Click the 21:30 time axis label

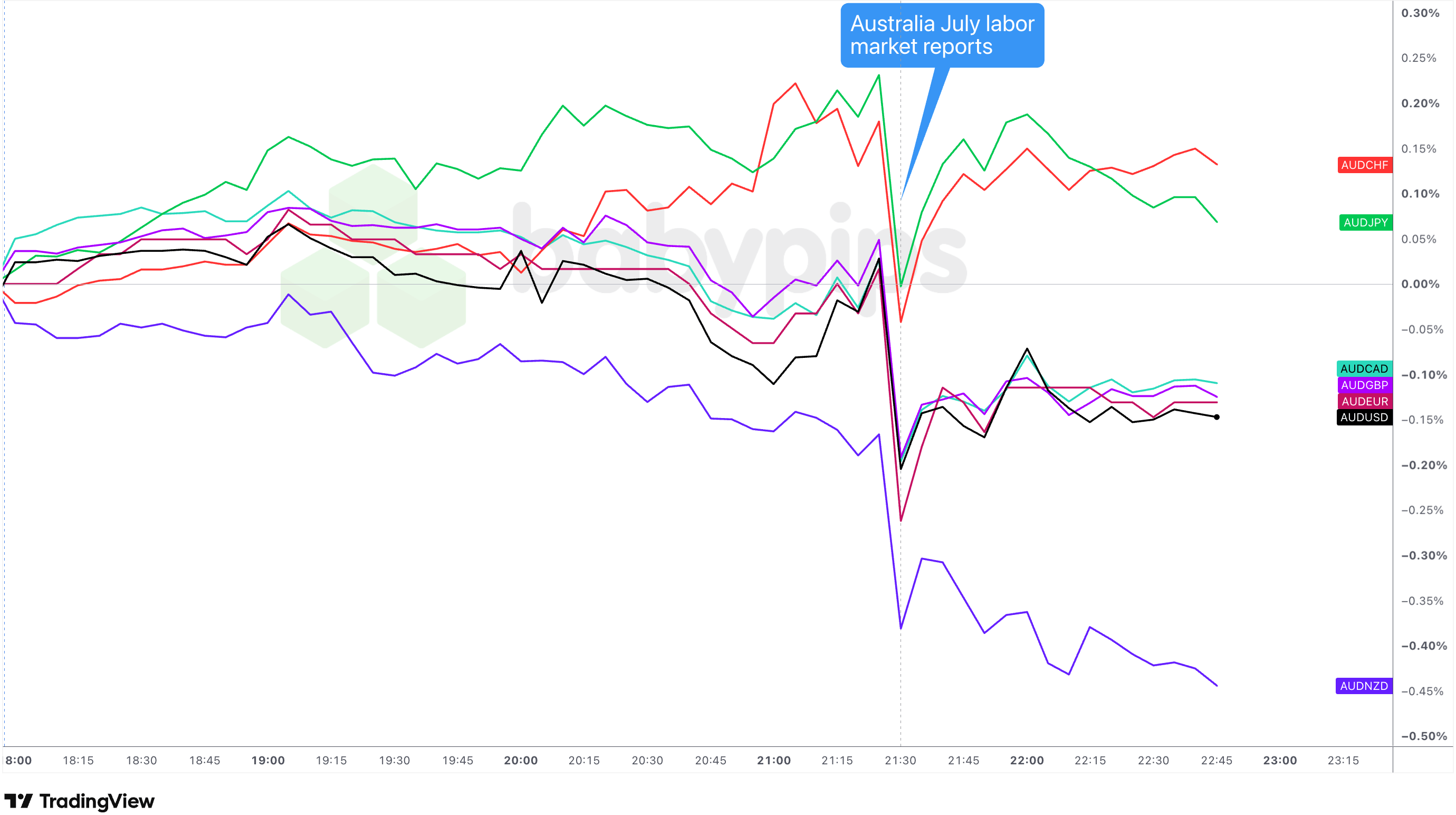901,761
